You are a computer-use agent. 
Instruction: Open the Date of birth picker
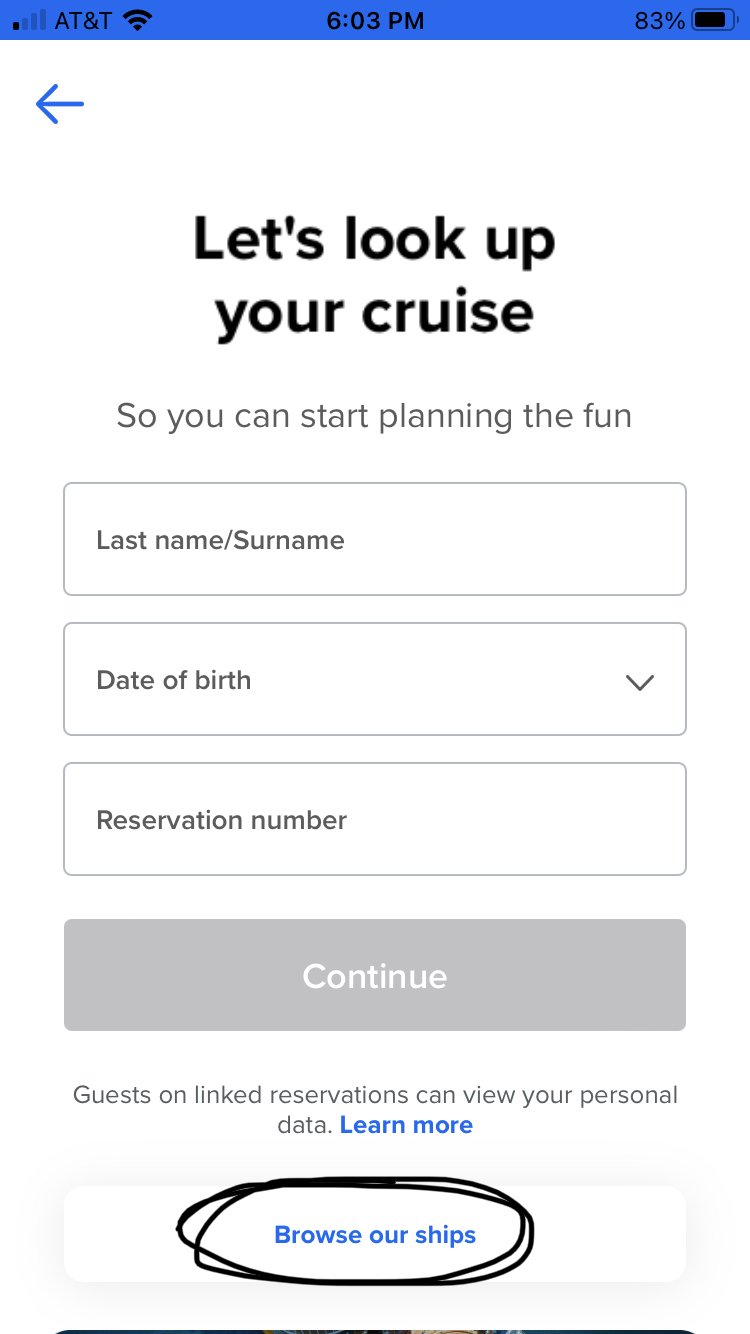click(x=374, y=679)
